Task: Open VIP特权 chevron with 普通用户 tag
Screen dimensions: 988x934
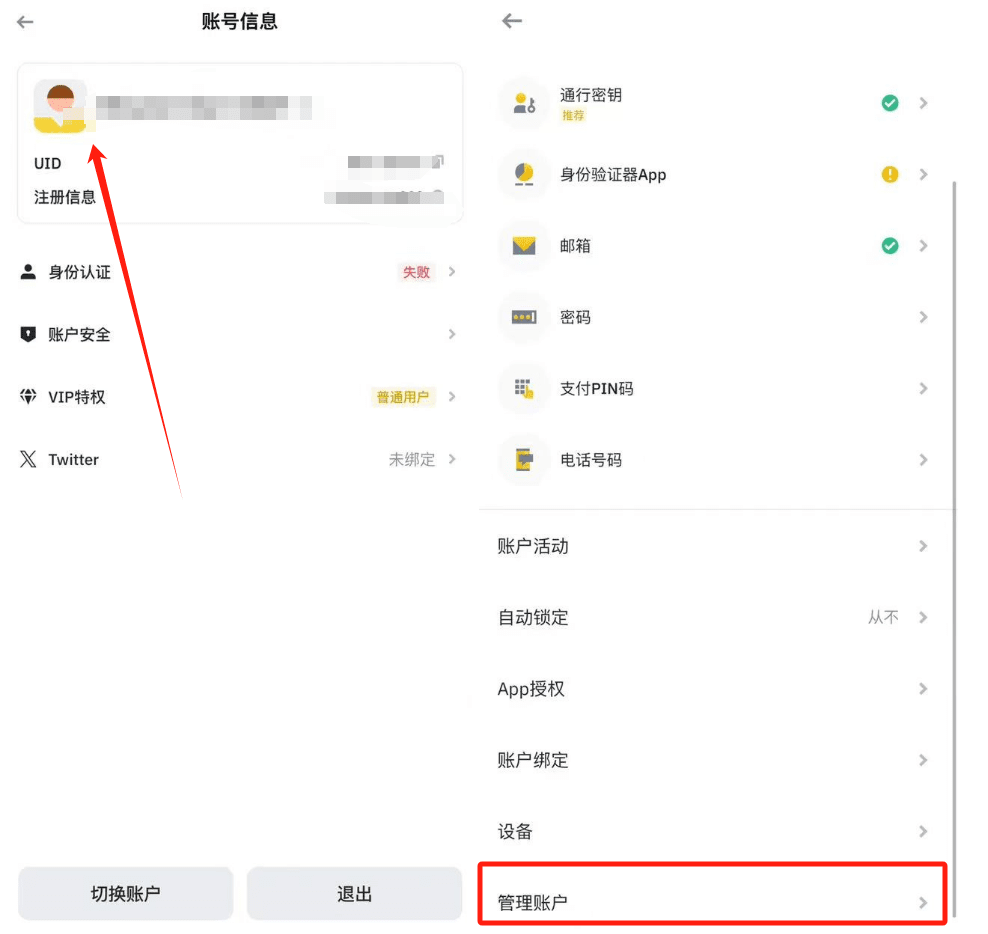Action: pyautogui.click(x=452, y=396)
